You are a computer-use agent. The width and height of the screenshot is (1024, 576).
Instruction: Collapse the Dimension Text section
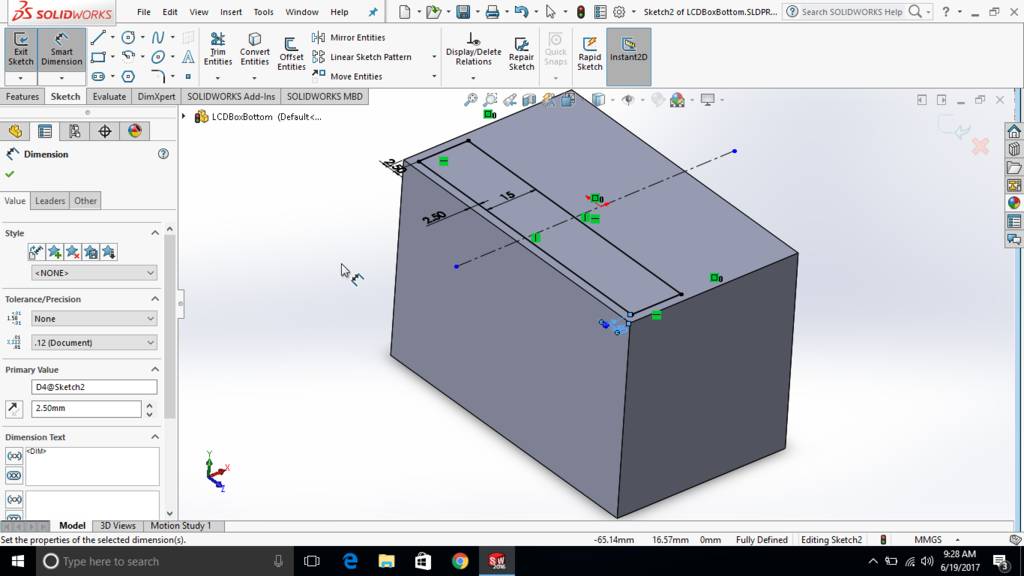coord(155,437)
